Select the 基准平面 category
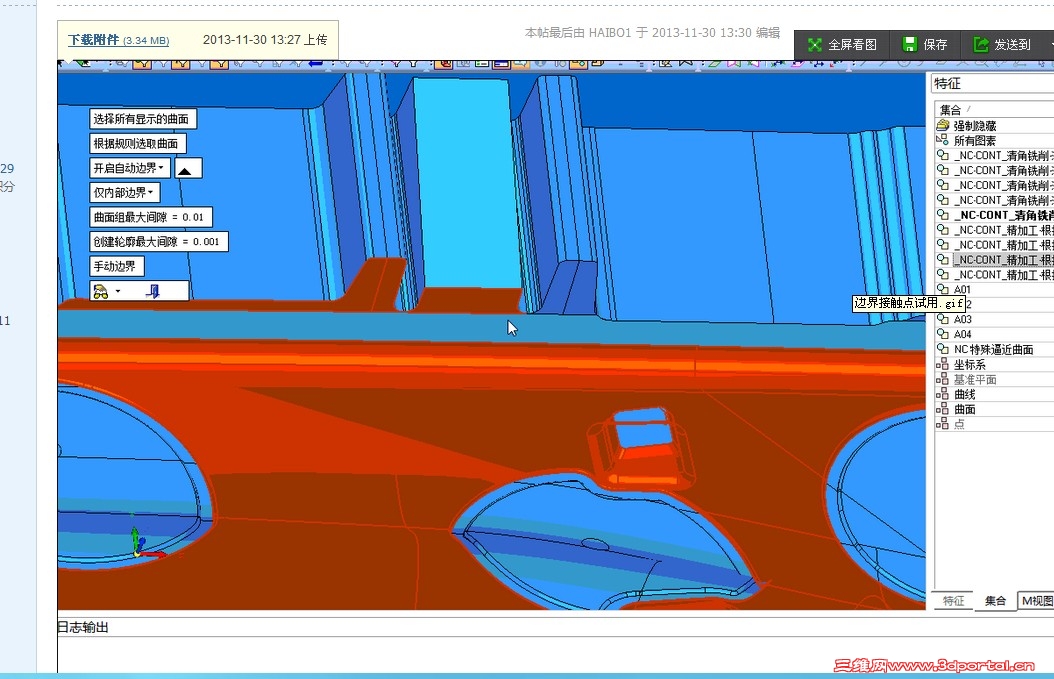The height and width of the screenshot is (679, 1054). click(994, 379)
